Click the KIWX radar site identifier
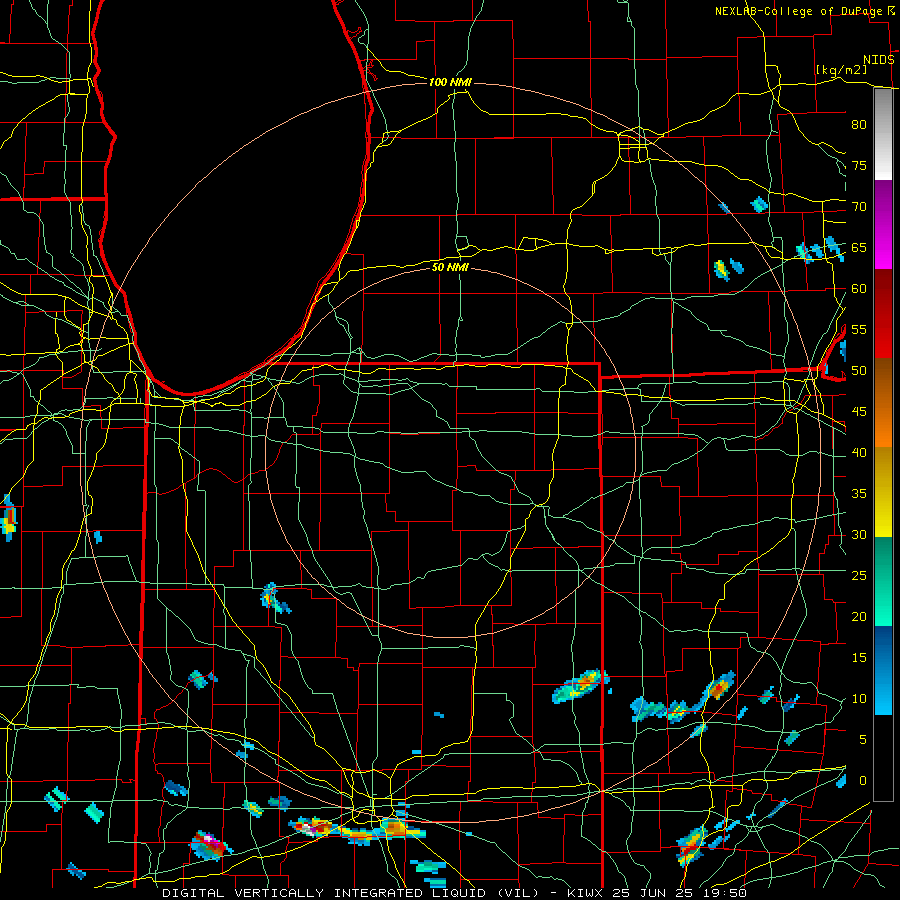The width and height of the screenshot is (900, 900). [587, 893]
